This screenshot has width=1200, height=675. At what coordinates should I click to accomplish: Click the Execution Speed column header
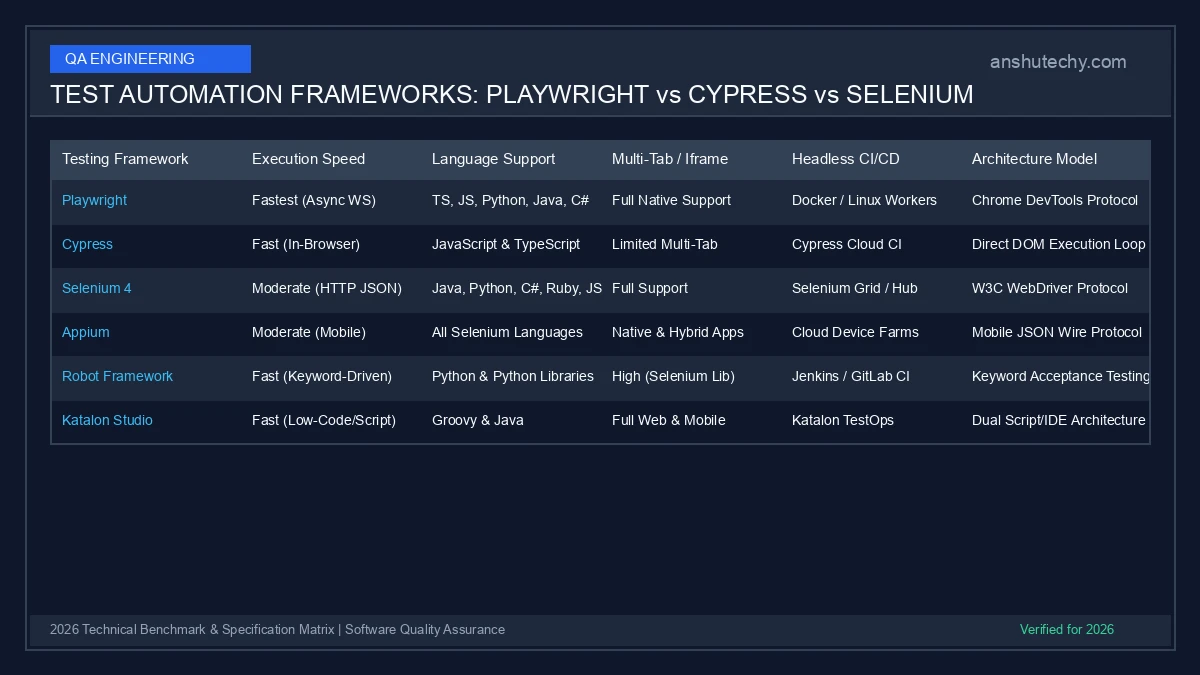click(x=308, y=159)
